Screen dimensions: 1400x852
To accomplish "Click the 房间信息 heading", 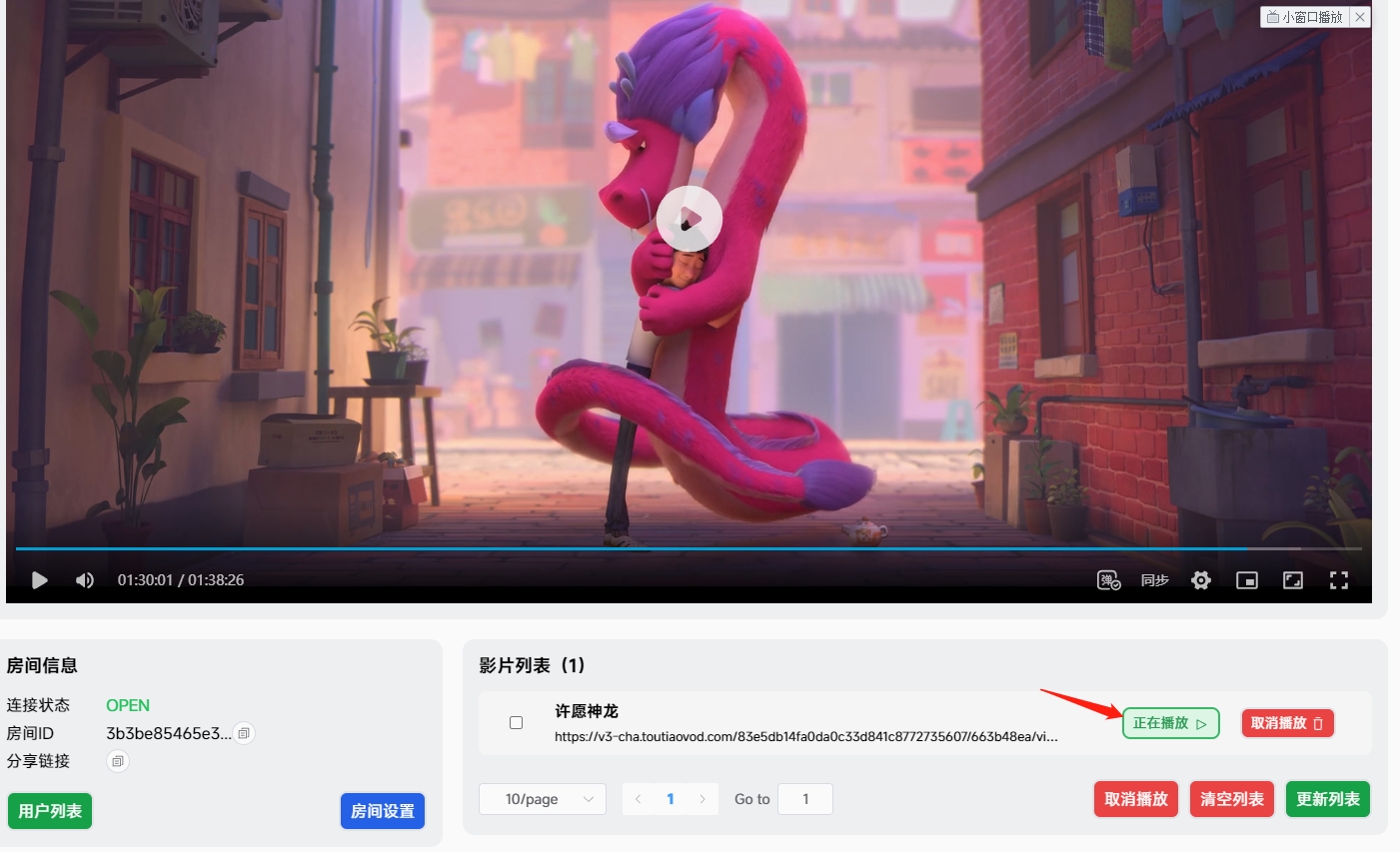I will pyautogui.click(x=42, y=665).
